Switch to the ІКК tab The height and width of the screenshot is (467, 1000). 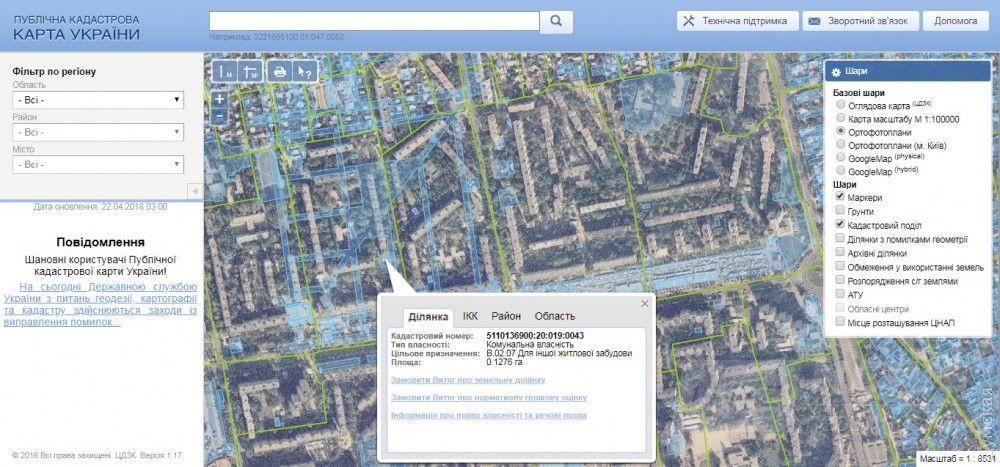point(470,316)
